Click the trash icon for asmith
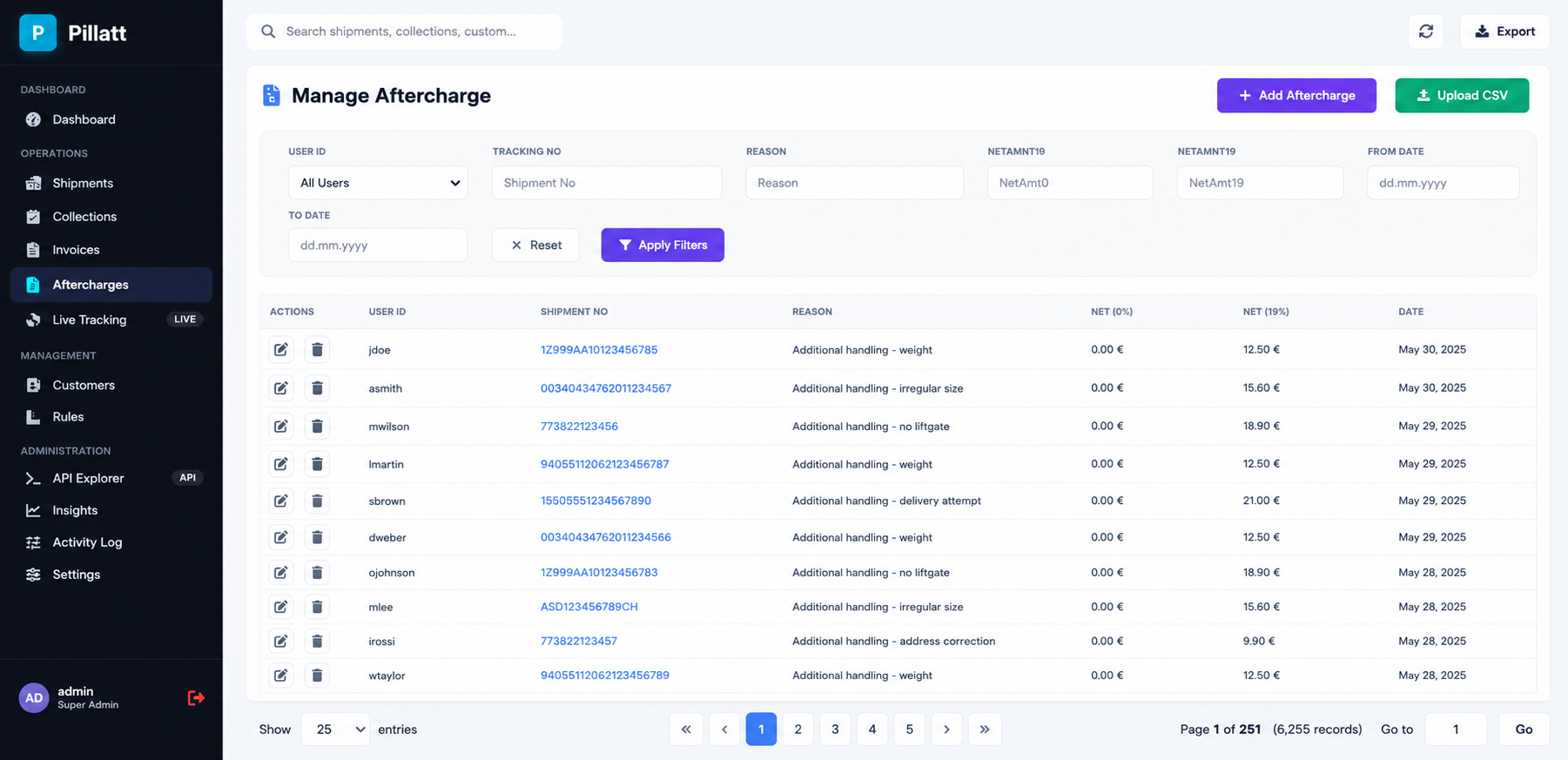1568x760 pixels. (x=317, y=387)
